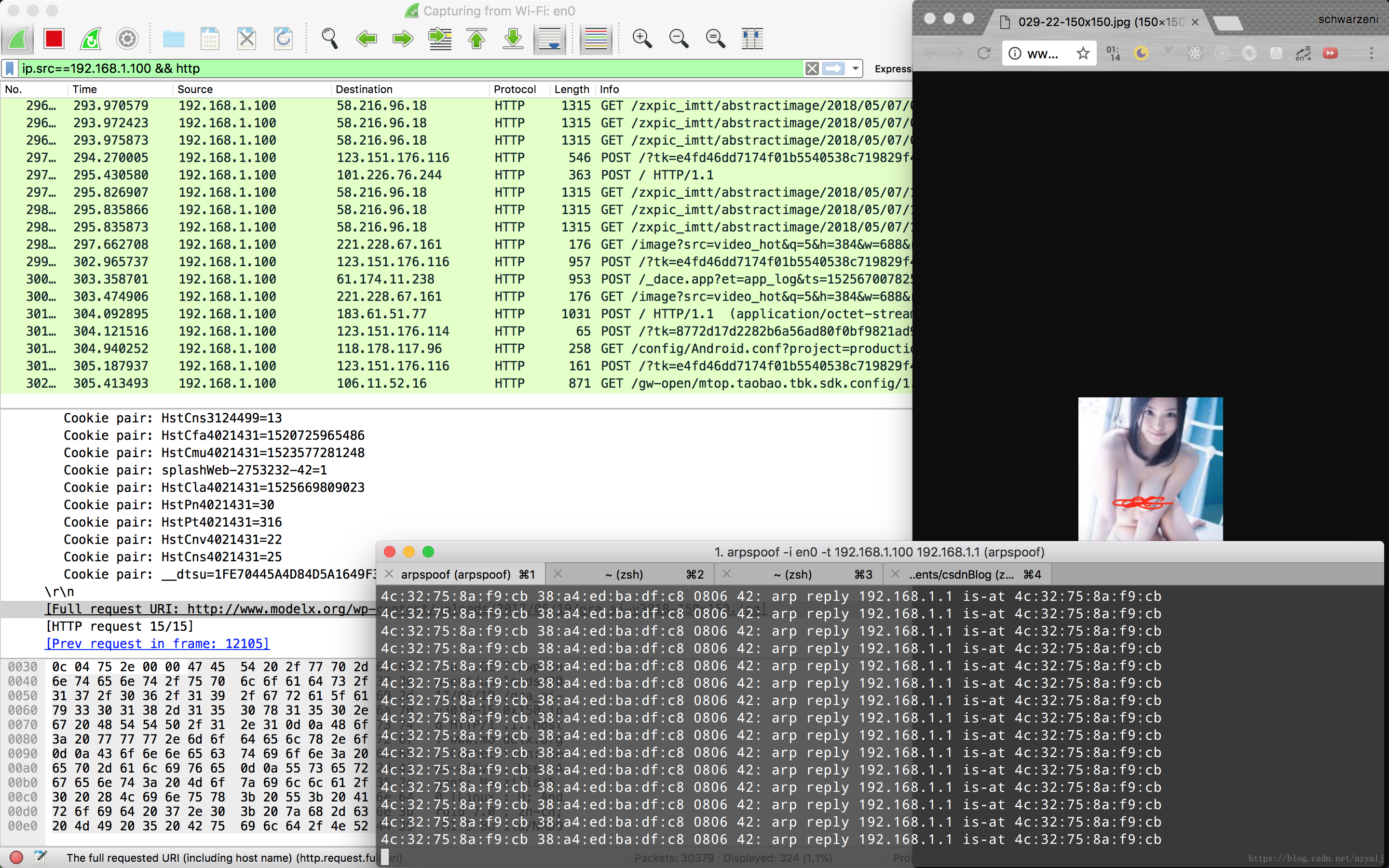Select the packet to 106.11.52.16
The height and width of the screenshot is (868, 1389).
pyautogui.click(x=456, y=383)
